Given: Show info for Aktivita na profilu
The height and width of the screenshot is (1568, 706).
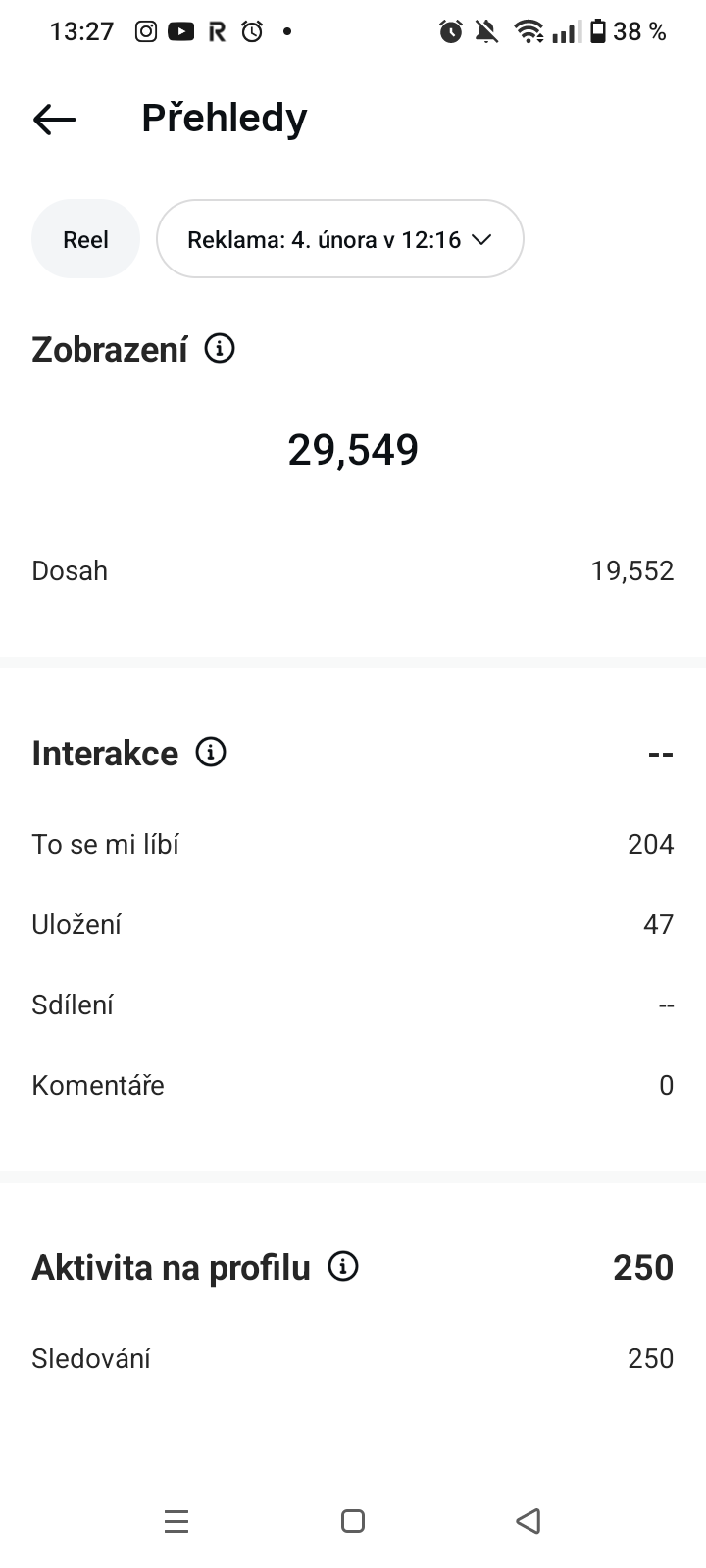Looking at the screenshot, I should coord(343,1267).
